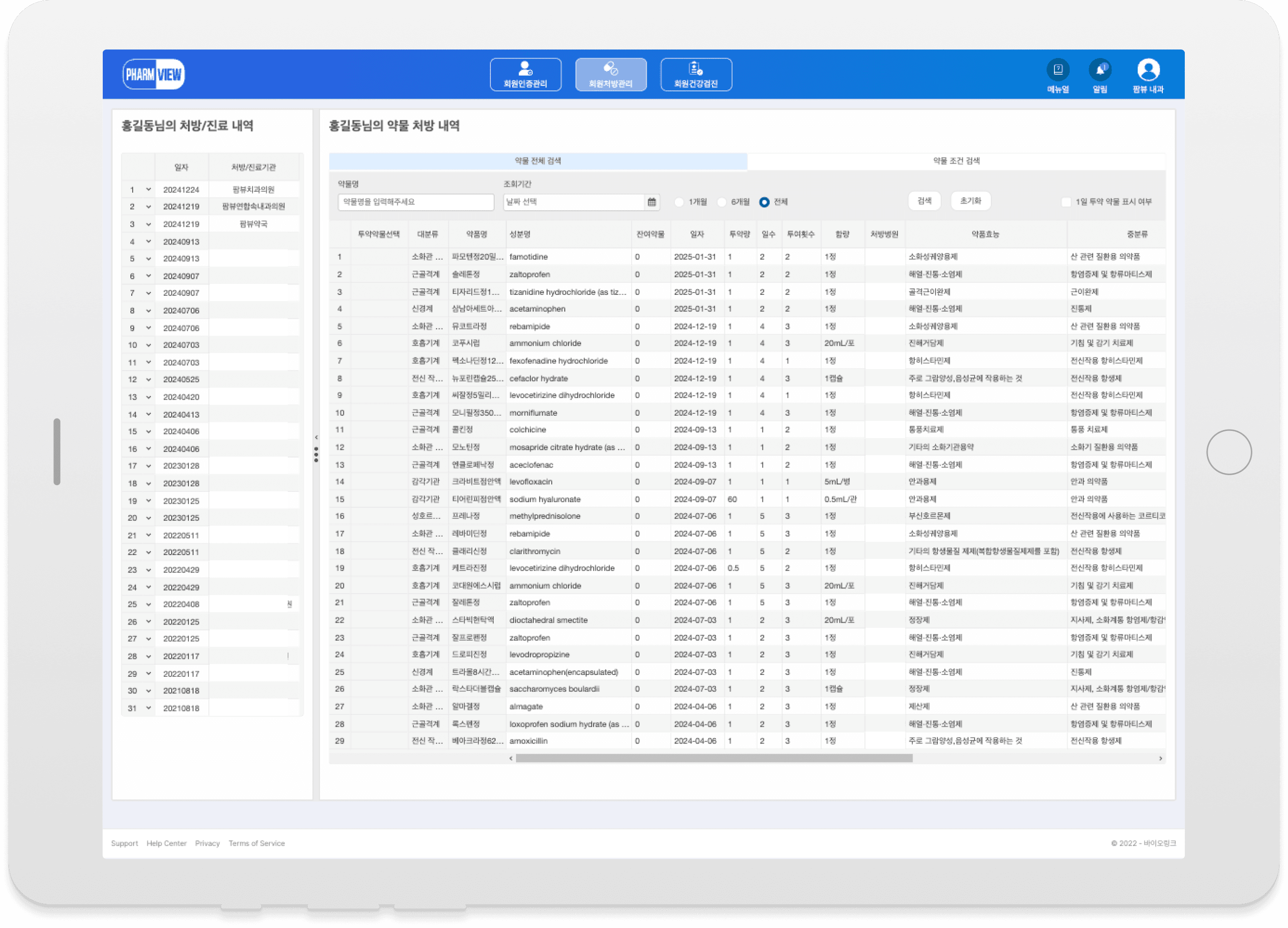Click the 초기화 reset button
Screen dimensions: 1288x928
pyautogui.click(x=970, y=201)
